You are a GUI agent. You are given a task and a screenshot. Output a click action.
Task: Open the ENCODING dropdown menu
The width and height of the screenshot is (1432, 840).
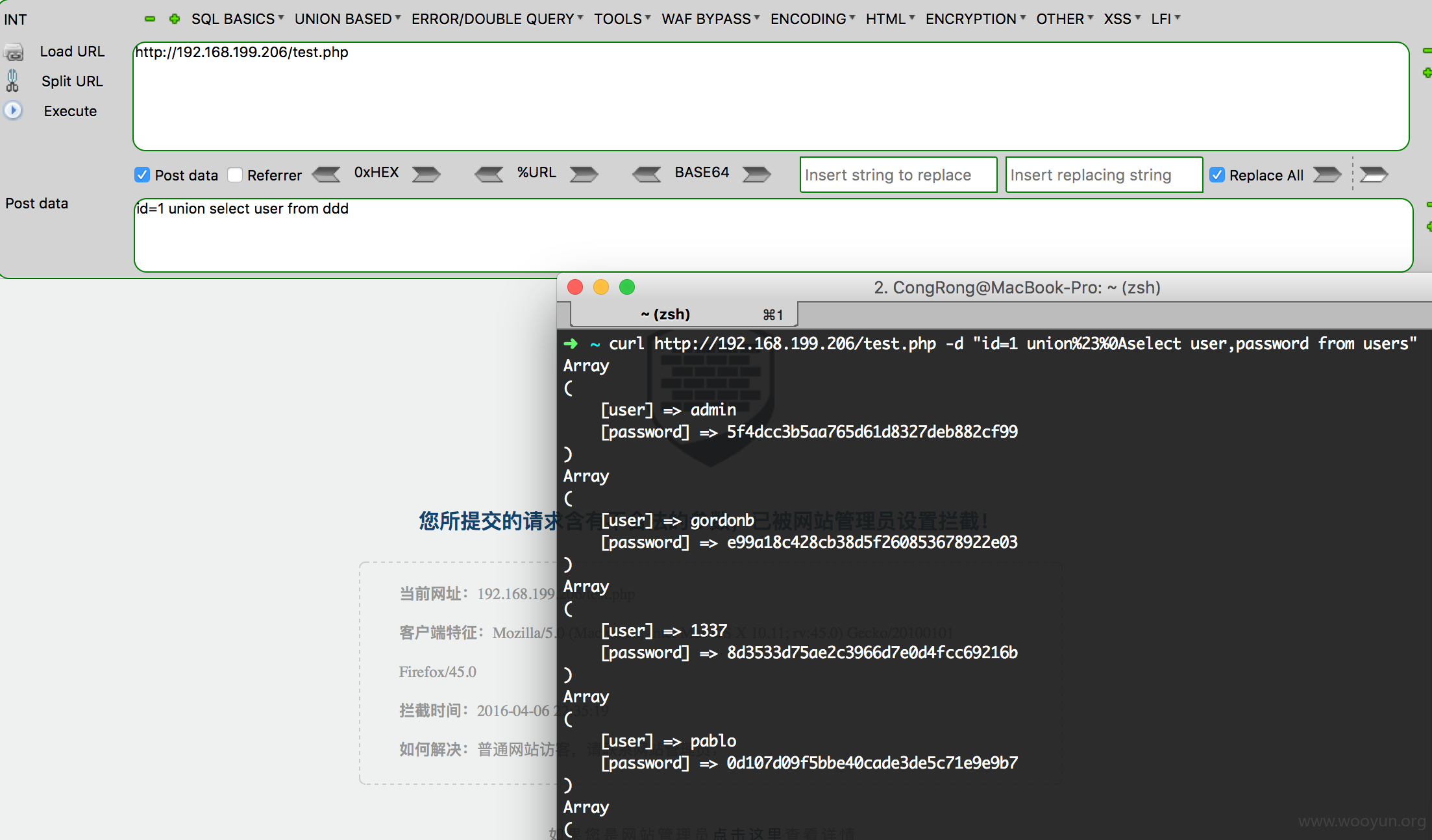click(813, 19)
